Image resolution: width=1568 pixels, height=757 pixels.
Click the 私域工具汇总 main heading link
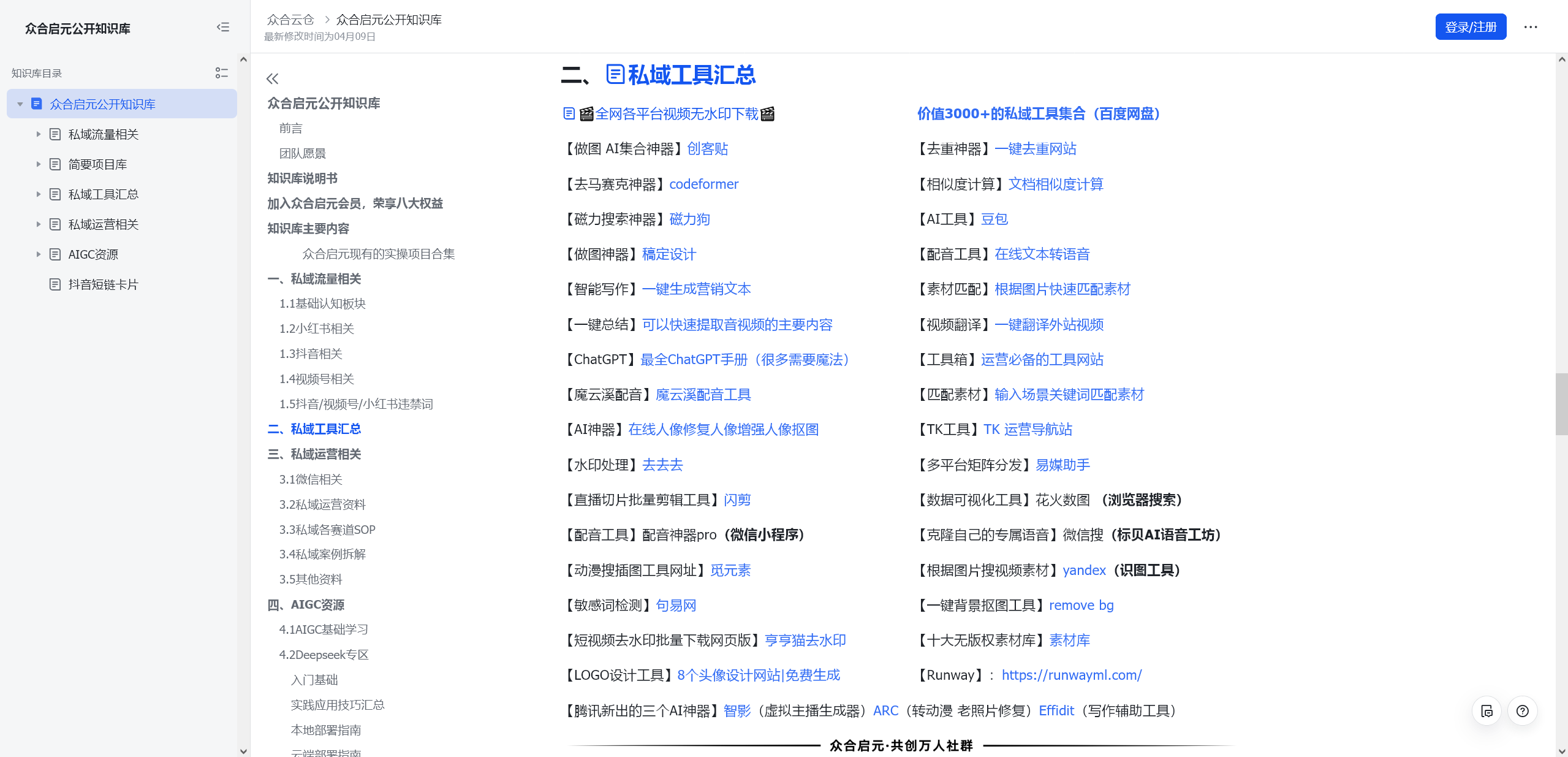pos(691,74)
